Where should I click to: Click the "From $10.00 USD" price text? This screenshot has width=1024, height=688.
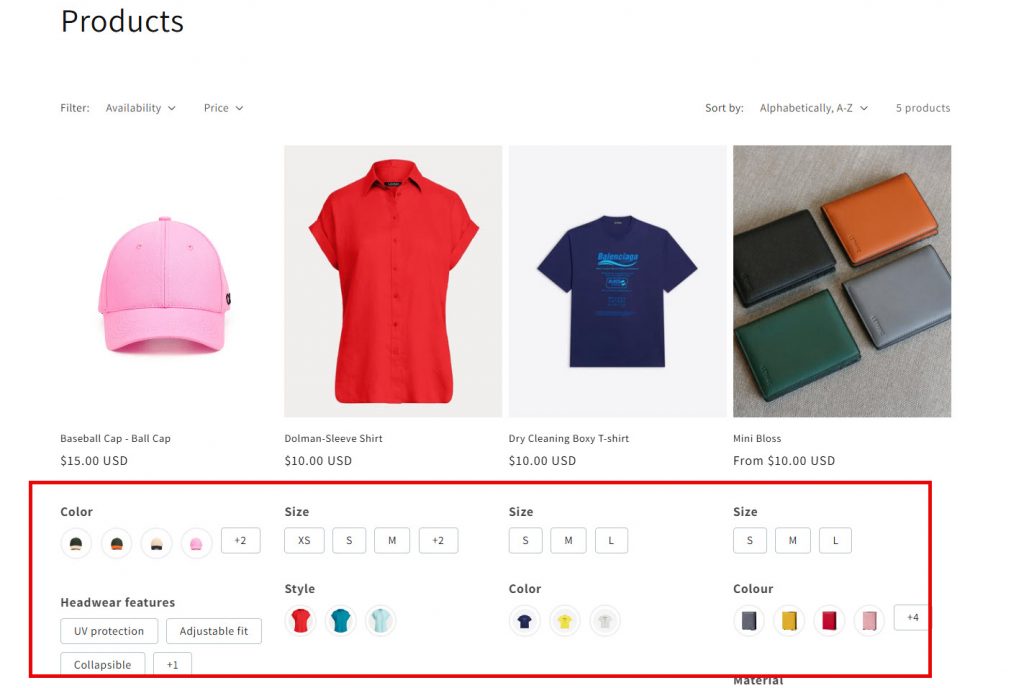[784, 461]
